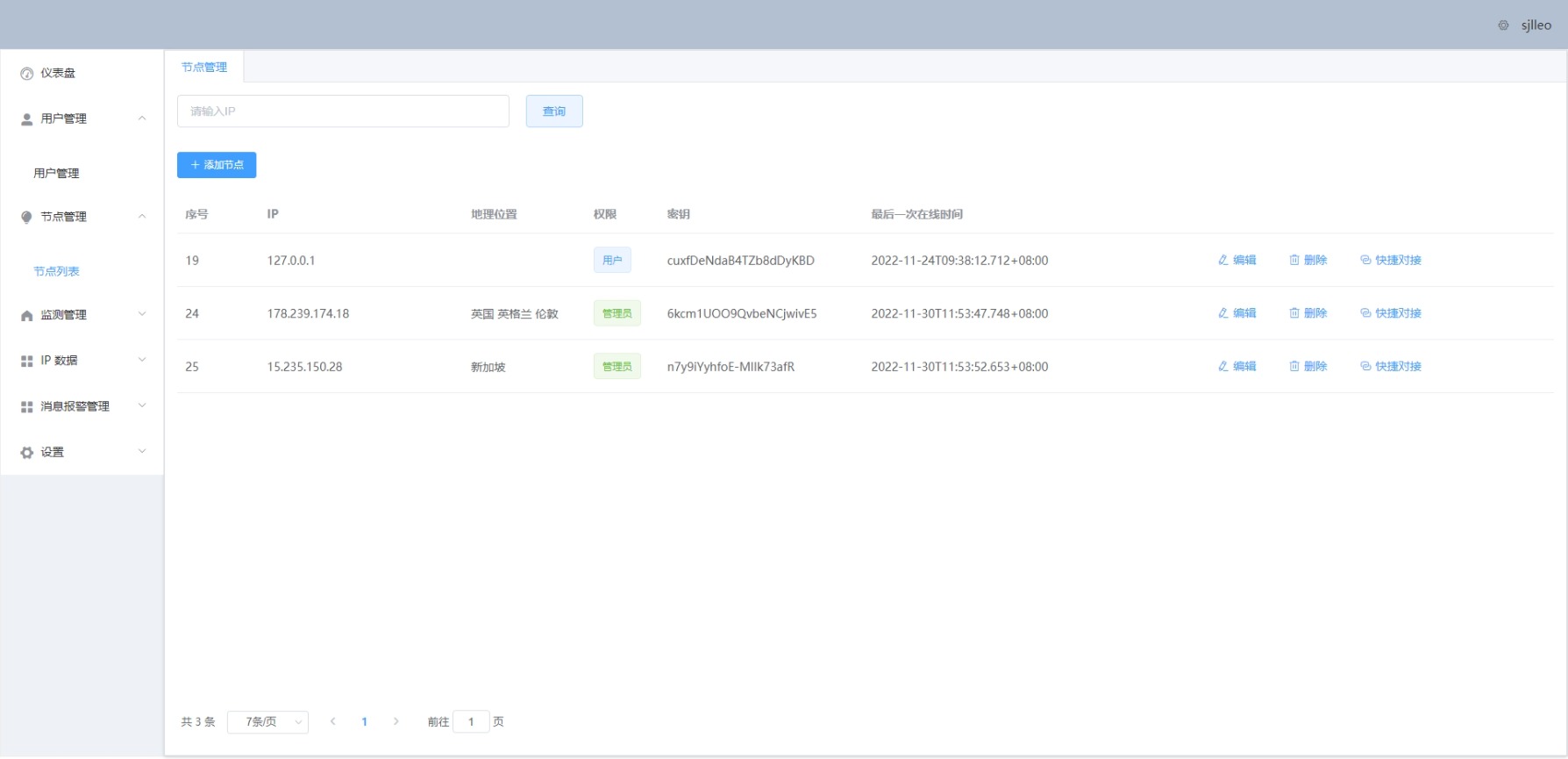
Task: Click 编辑 link for node 25
Action: tap(1237, 366)
